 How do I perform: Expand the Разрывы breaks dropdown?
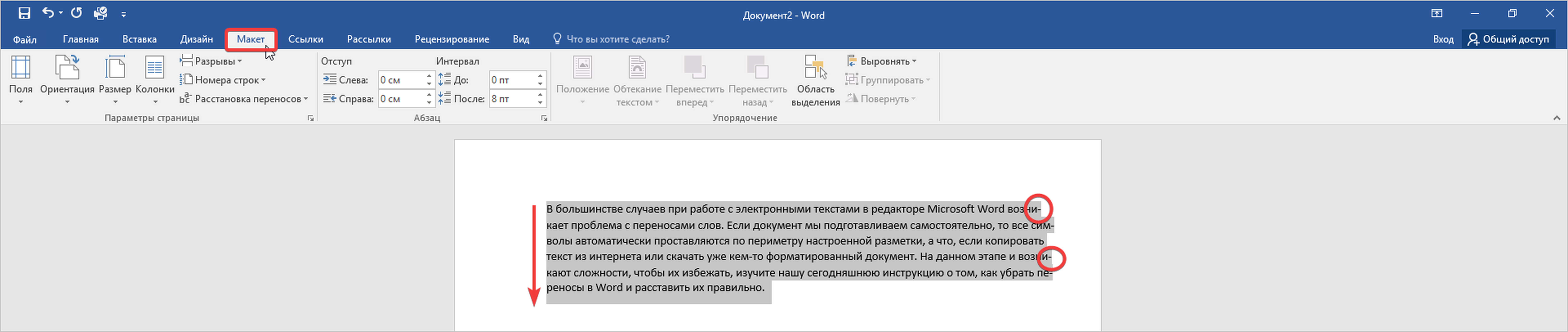[211, 61]
